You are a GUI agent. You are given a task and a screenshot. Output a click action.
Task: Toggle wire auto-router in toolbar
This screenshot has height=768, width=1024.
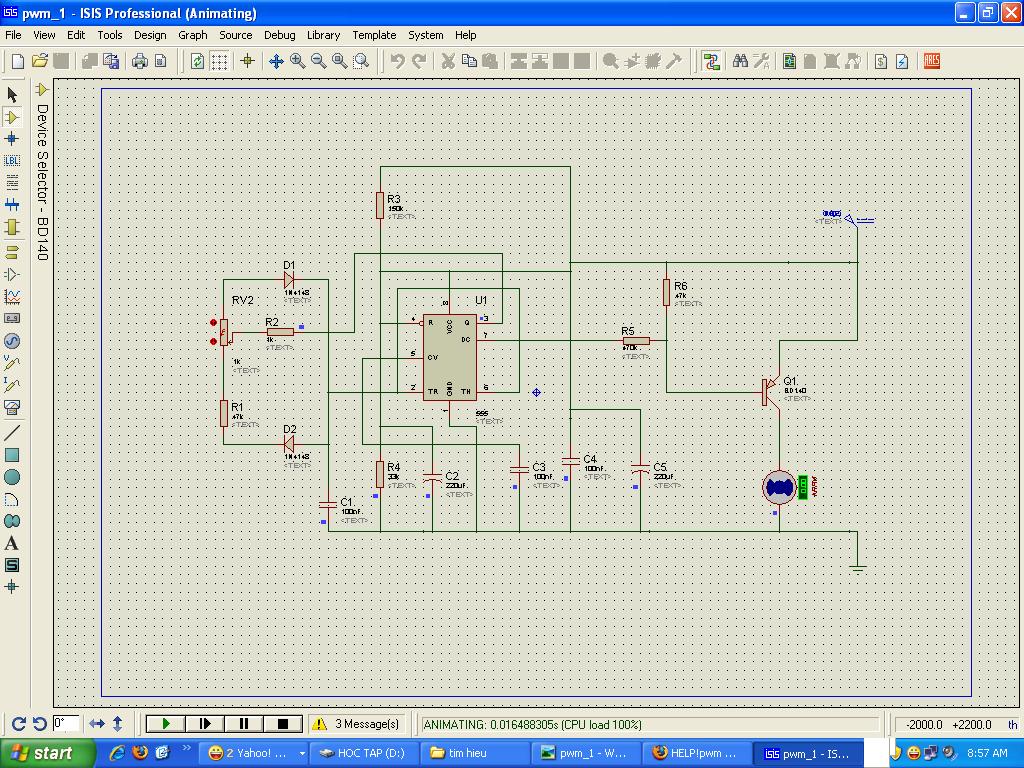[711, 61]
